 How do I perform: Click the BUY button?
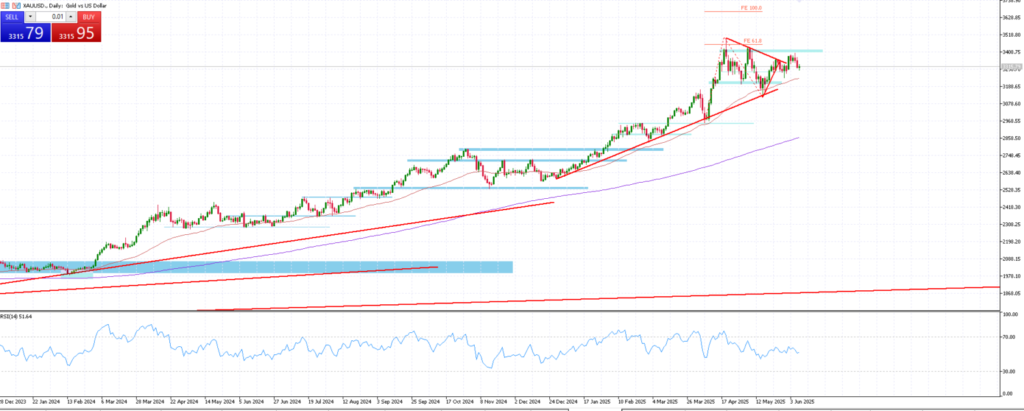coord(90,17)
